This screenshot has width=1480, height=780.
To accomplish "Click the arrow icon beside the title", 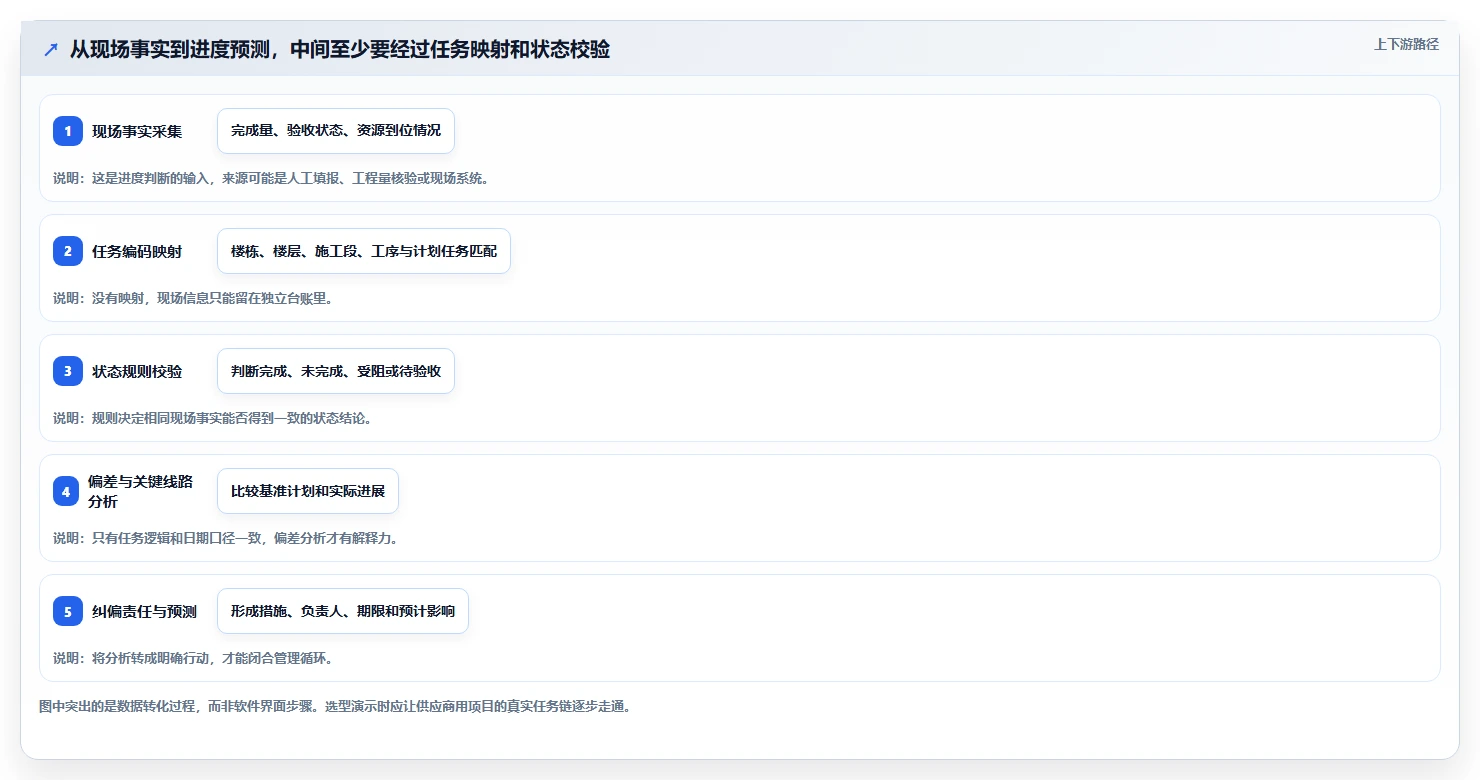I will [51, 50].
